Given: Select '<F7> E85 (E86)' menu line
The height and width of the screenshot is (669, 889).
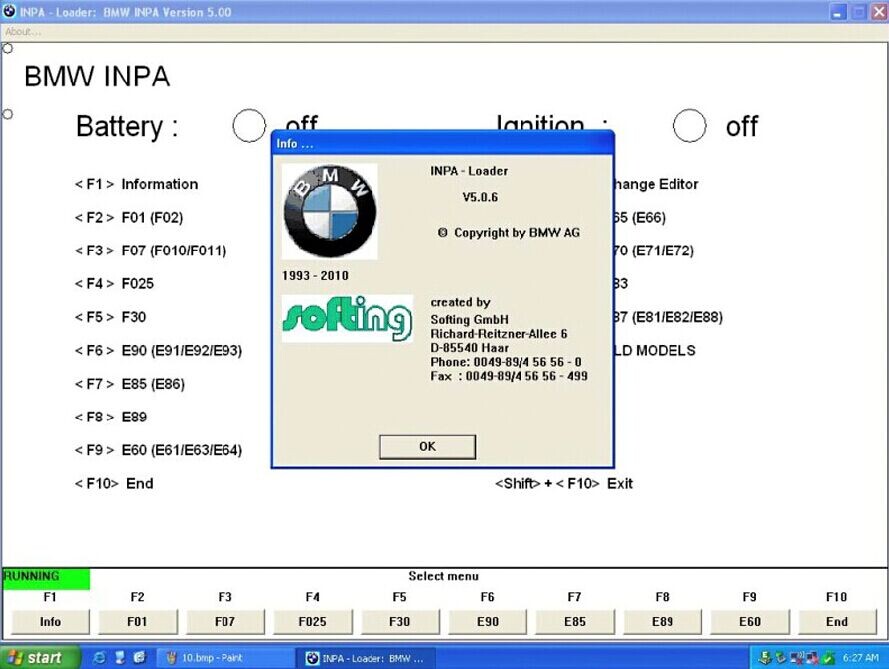Looking at the screenshot, I should click(x=130, y=384).
